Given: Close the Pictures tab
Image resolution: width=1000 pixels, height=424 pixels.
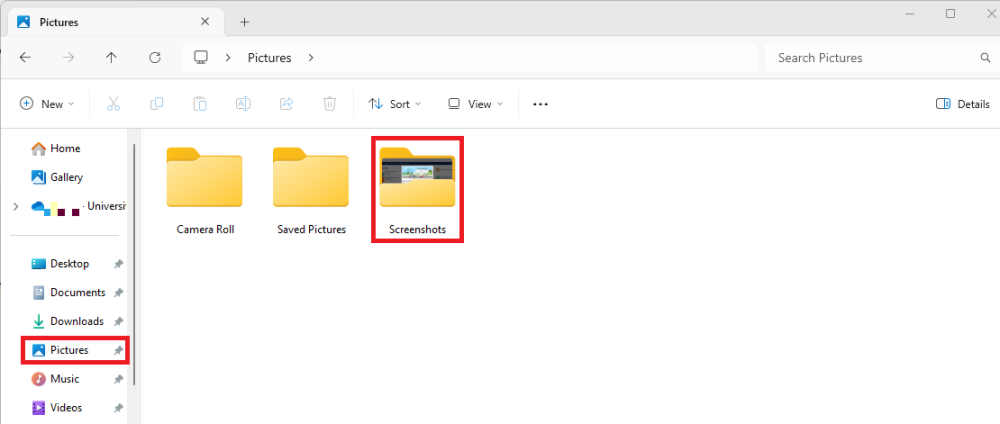Looking at the screenshot, I should (205, 22).
